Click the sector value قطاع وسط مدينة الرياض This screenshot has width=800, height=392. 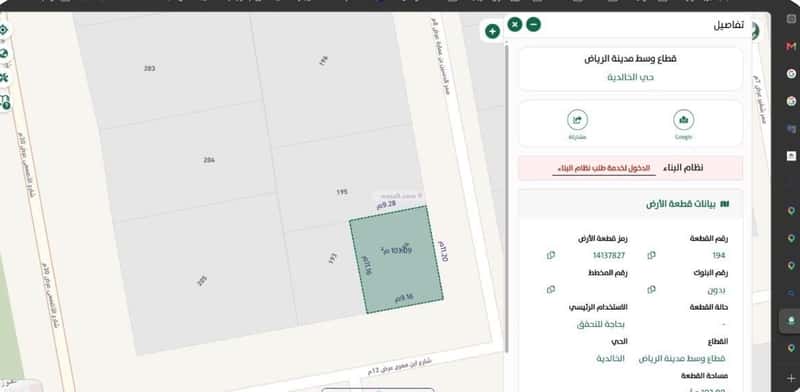click(682, 358)
